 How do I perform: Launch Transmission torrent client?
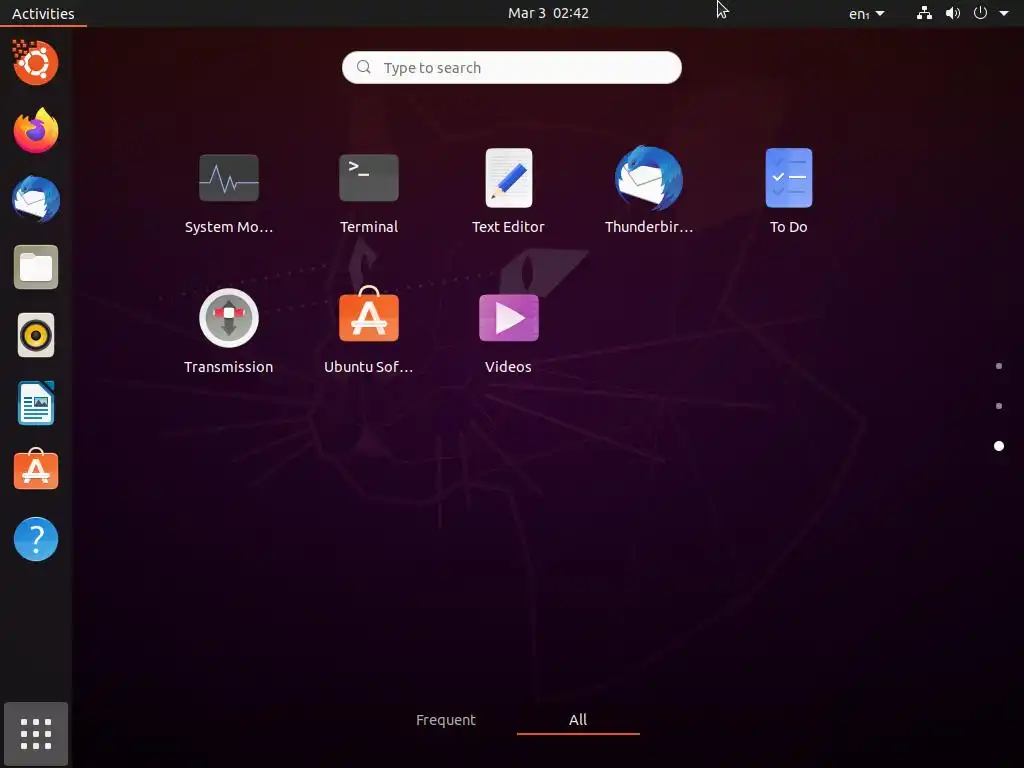pos(229,318)
